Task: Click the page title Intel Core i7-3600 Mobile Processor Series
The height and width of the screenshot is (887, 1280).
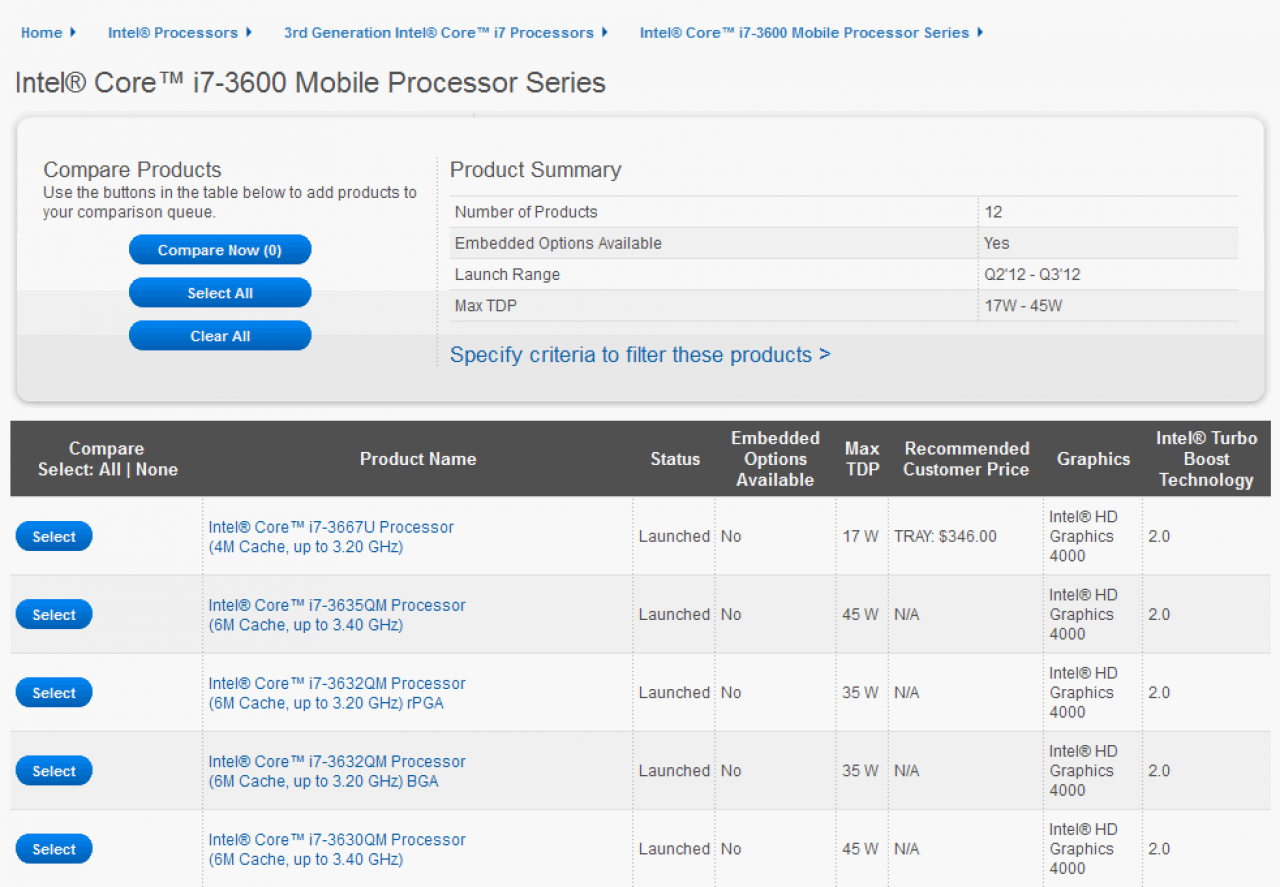Action: pyautogui.click(x=310, y=82)
